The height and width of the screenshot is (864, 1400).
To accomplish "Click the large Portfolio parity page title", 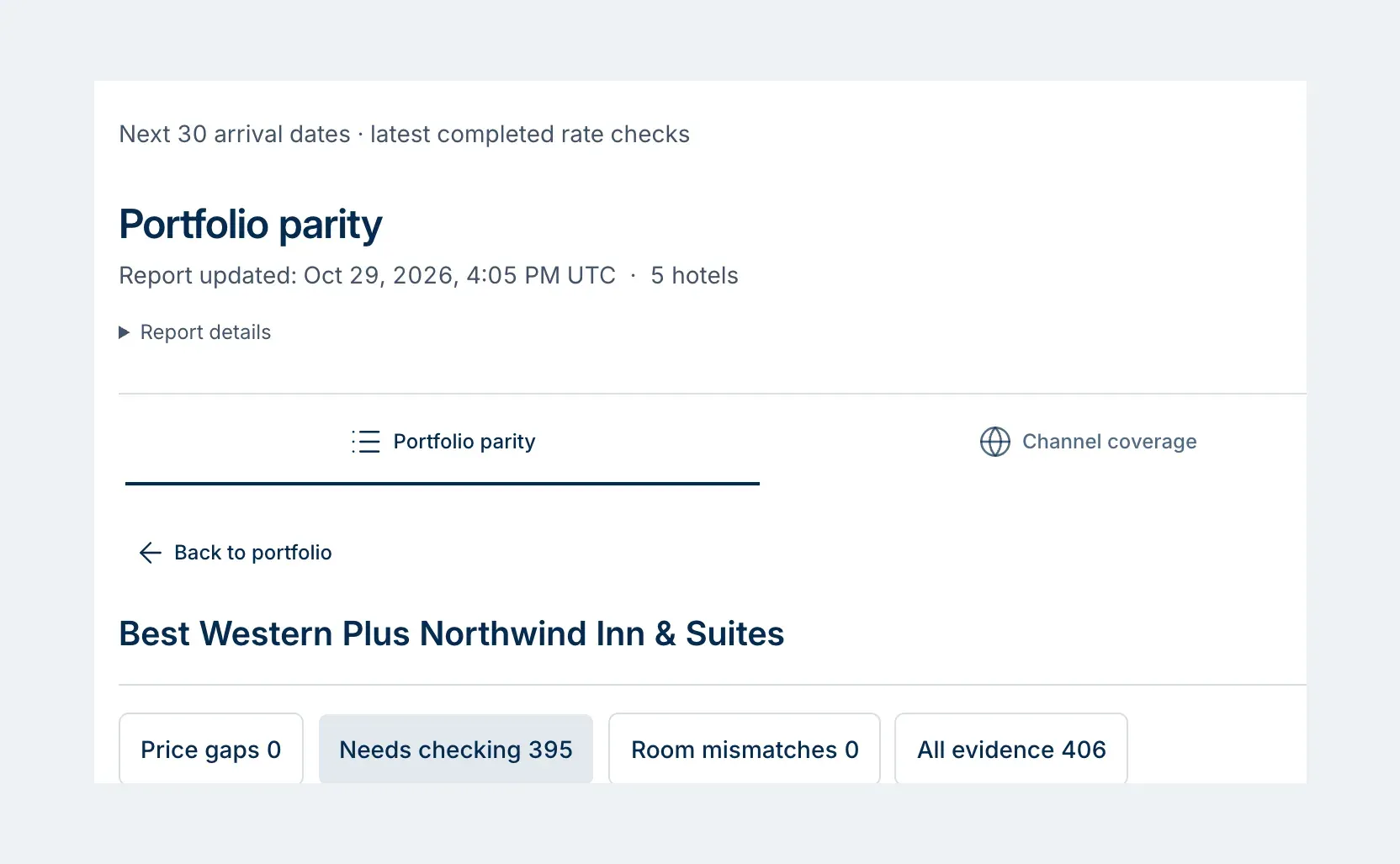I will (x=251, y=225).
